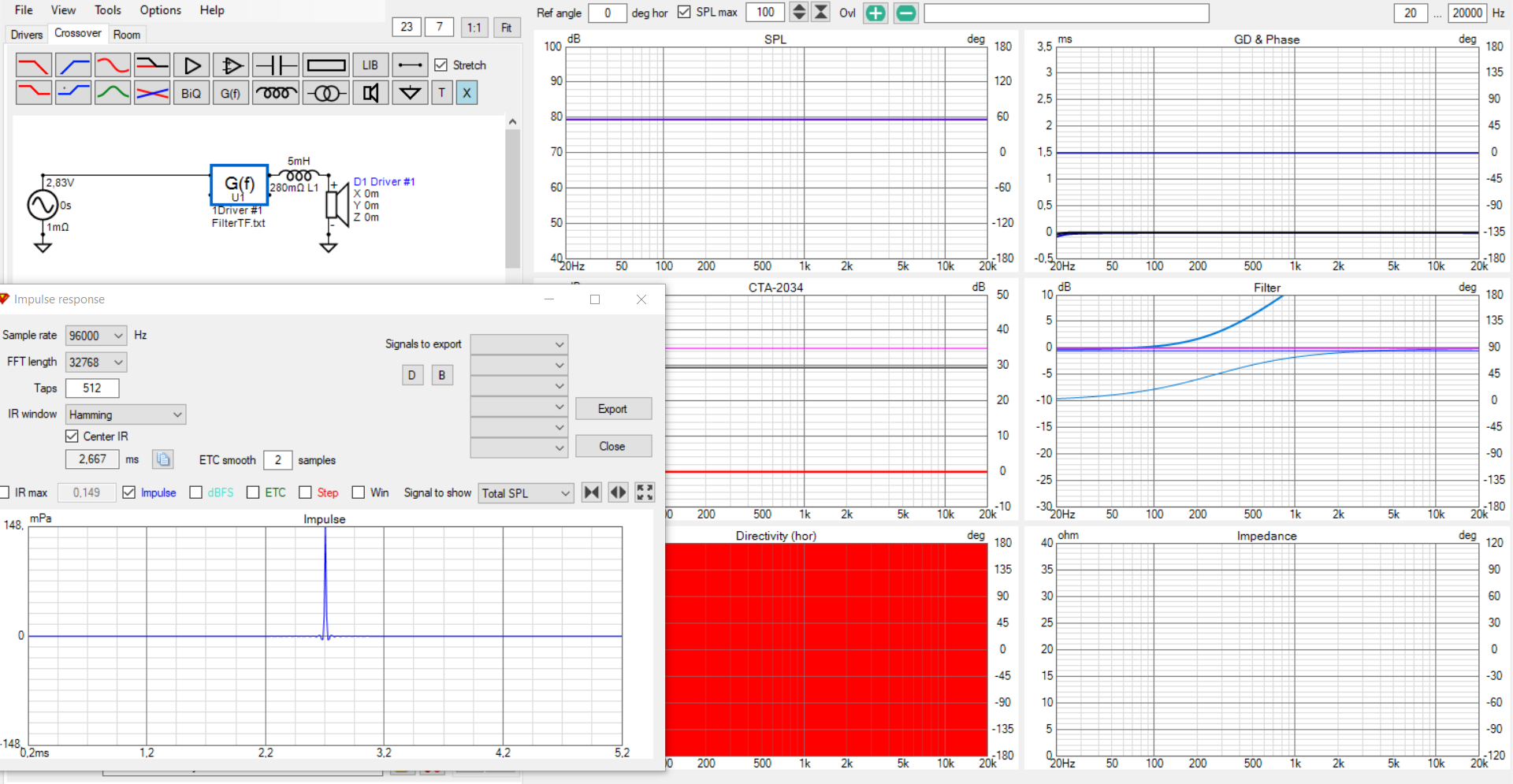Open the Signal to show dropdown

click(x=526, y=493)
